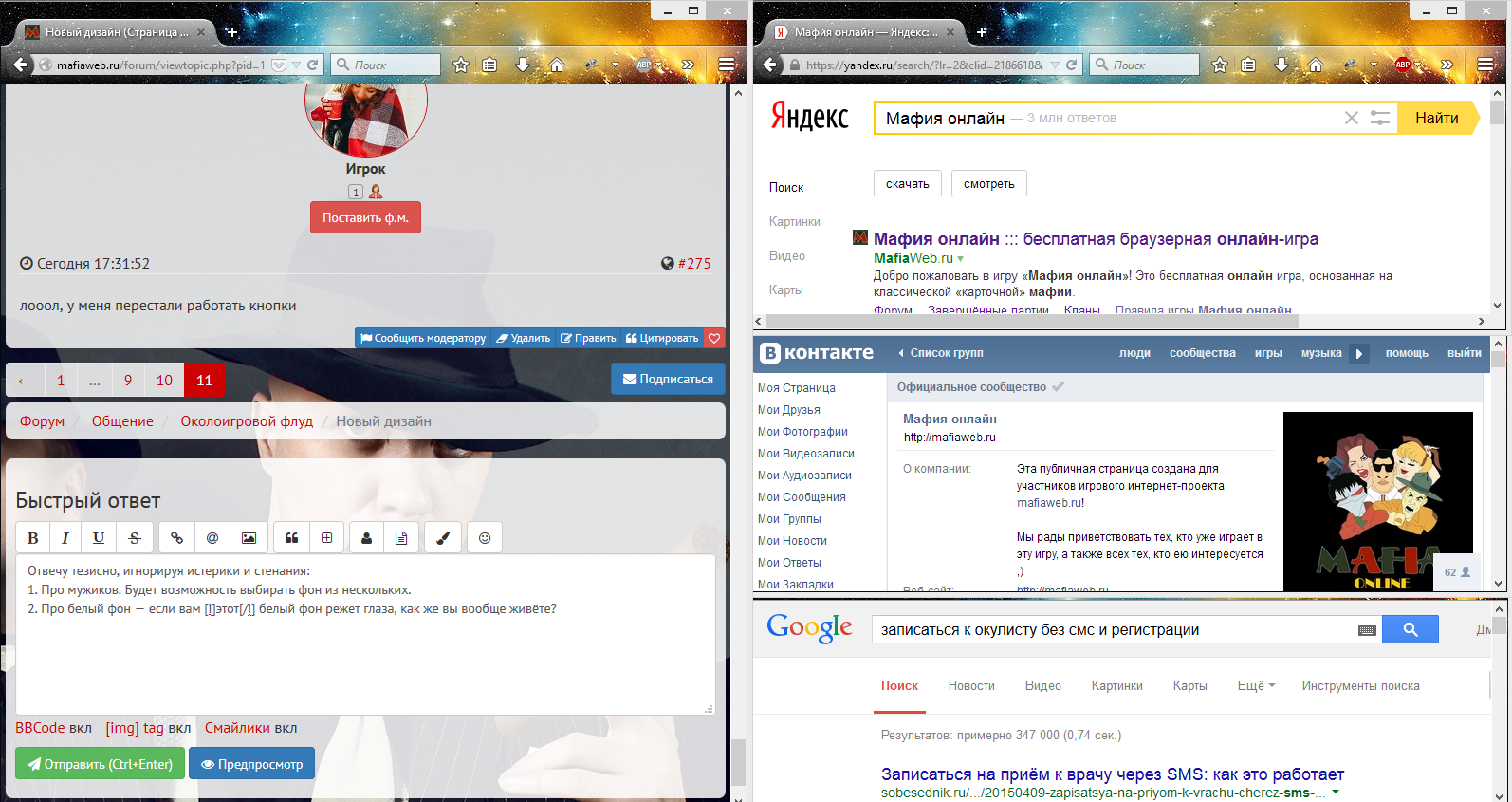Screen dimensions: 1512x802
Task: Expand the URL history dropdown in the Yandex window
Action: (x=1055, y=65)
